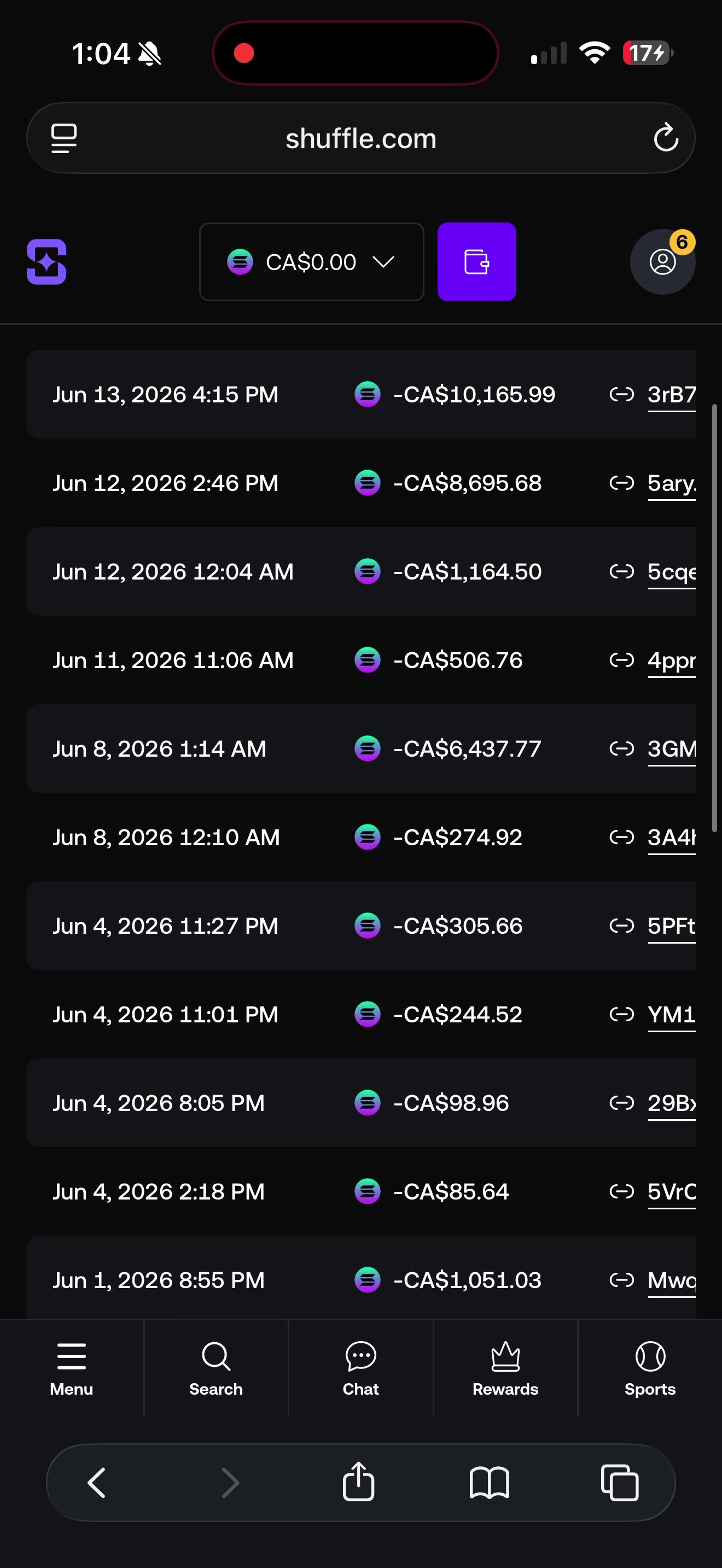Tap the Safari share icon

pos(359,1482)
